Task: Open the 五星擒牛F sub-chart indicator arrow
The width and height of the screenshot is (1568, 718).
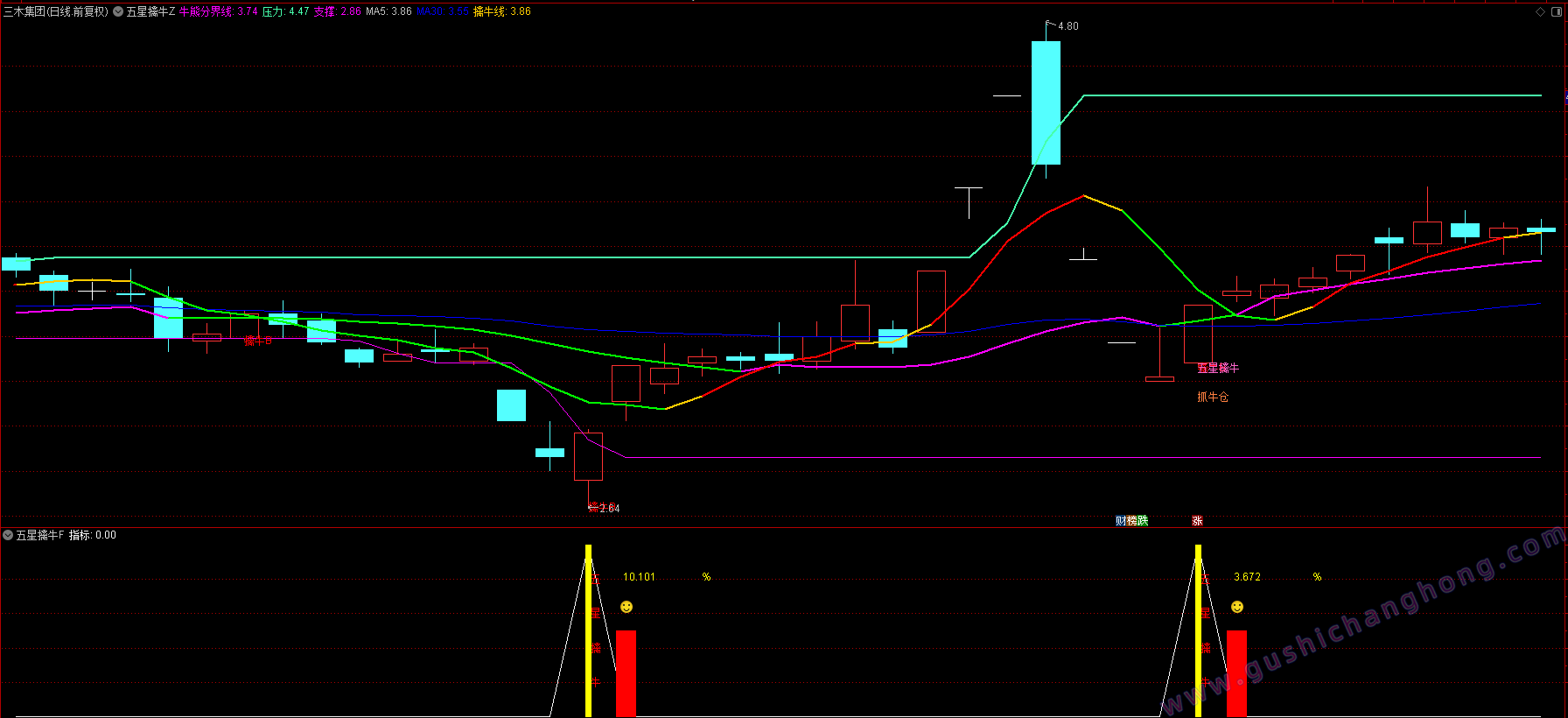Action: 8,535
